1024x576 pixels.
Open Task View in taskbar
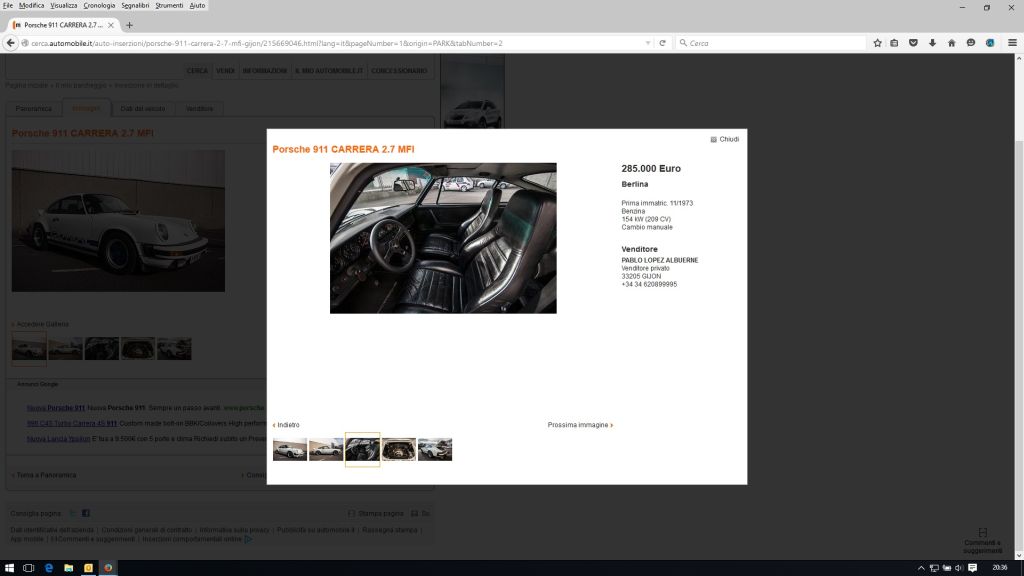(x=28, y=568)
